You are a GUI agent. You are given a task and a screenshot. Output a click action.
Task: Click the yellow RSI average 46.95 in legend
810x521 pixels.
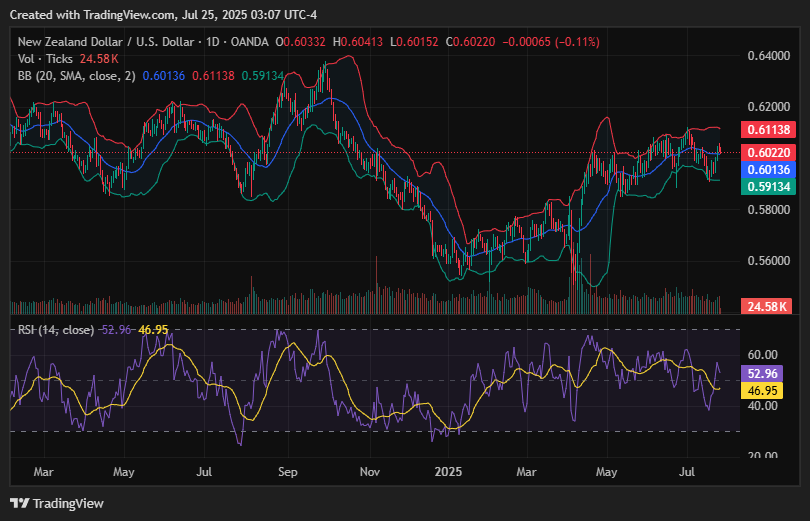pyautogui.click(x=153, y=329)
